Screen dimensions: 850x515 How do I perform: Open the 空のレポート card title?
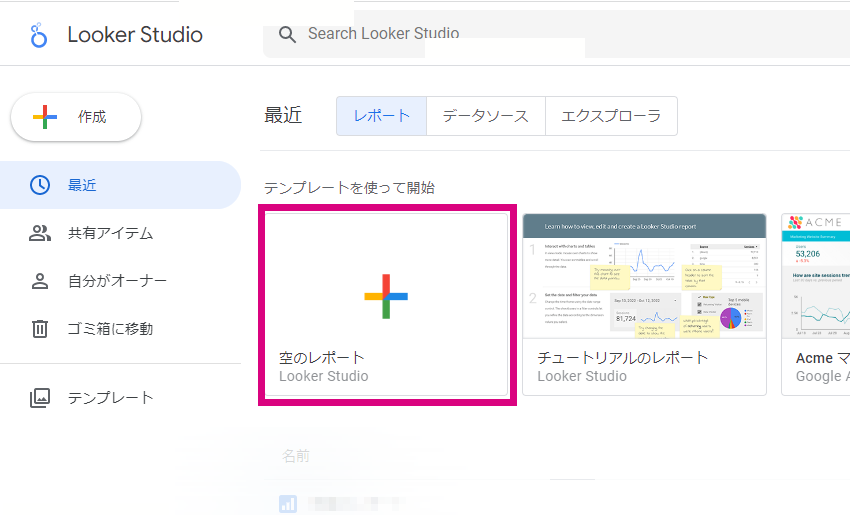tap(321, 358)
